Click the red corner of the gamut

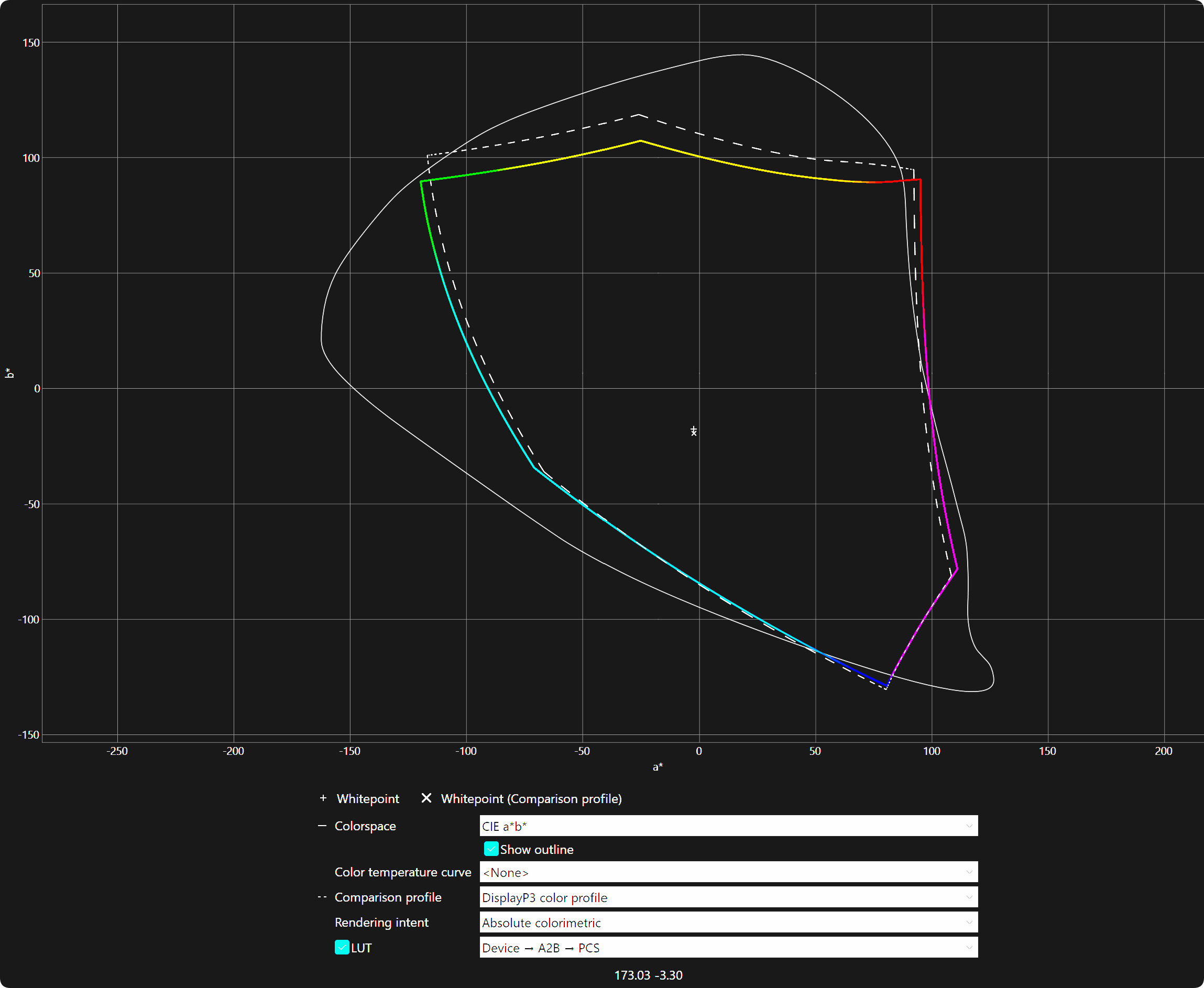[x=920, y=180]
